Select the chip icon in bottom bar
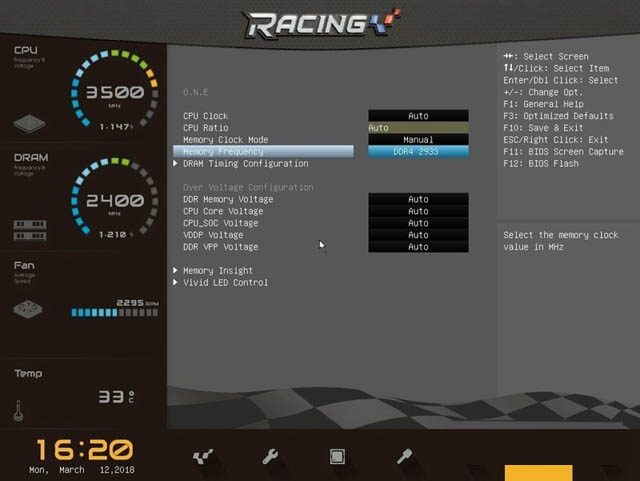Screen dimensions: 640x481 (x=338, y=457)
